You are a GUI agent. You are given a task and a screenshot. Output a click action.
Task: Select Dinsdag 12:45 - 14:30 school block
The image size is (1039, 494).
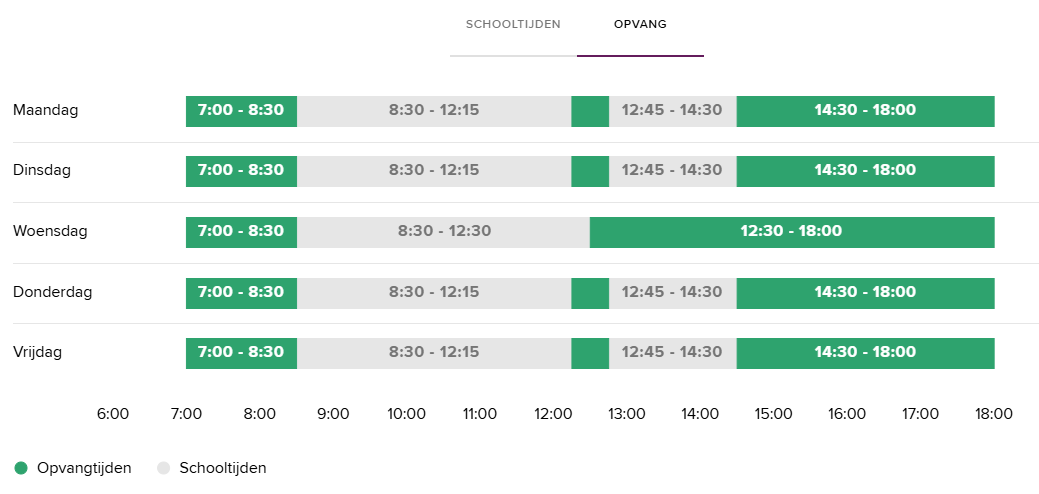tap(672, 171)
